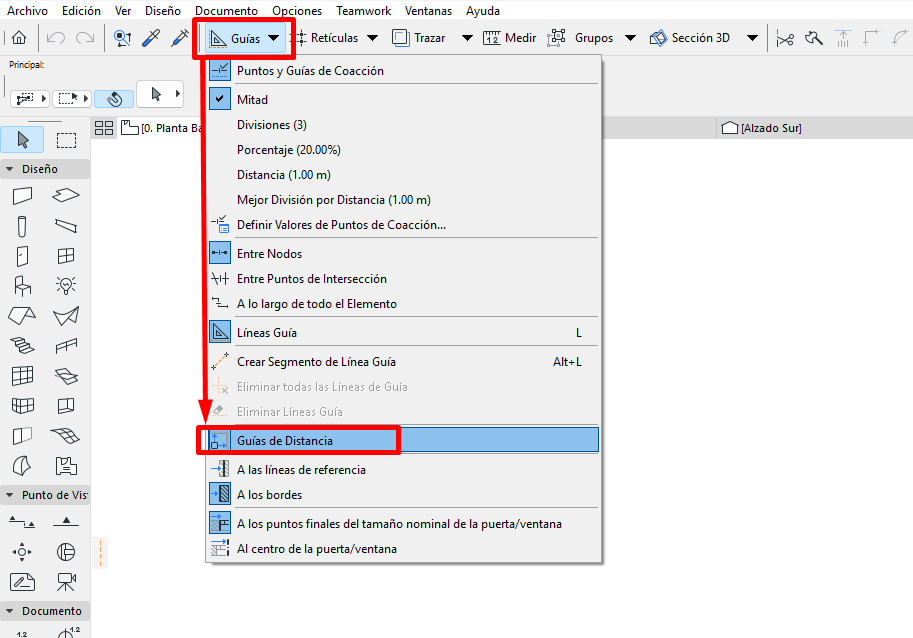Open the Grupos dropdown arrow
Image resolution: width=913 pixels, height=638 pixels.
pyautogui.click(x=630, y=38)
